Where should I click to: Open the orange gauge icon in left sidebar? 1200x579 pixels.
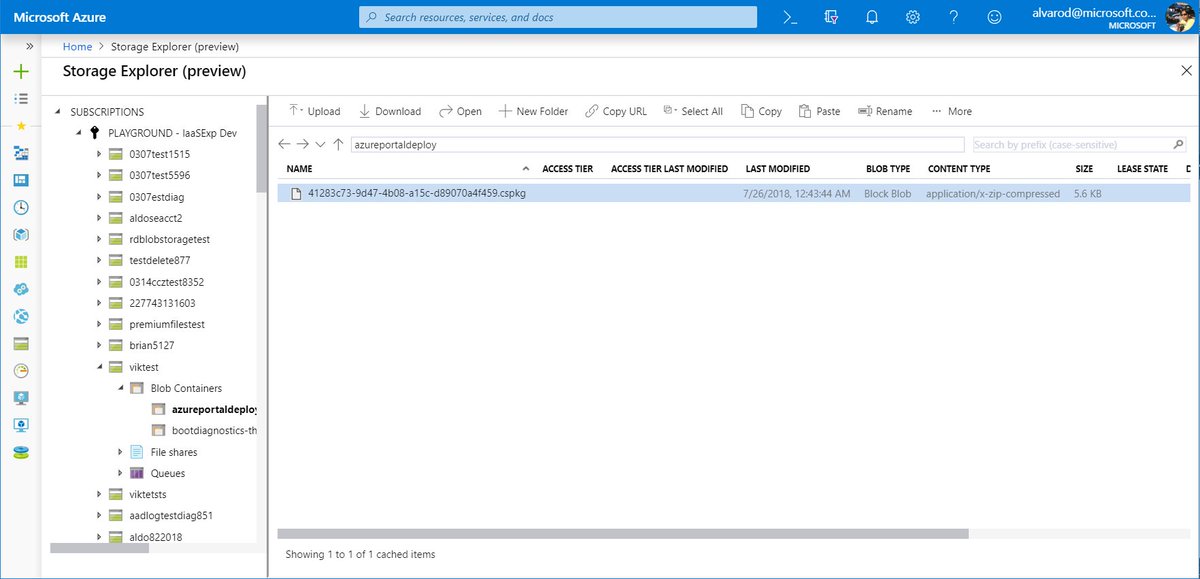click(21, 370)
